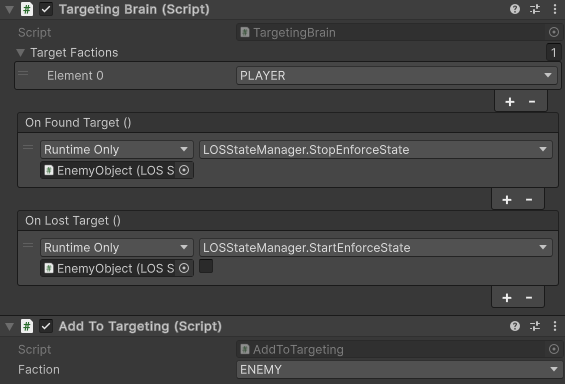Viewport: 565px width, 384px height.
Task: Open help for Targeting Brain component
Action: [x=515, y=9]
